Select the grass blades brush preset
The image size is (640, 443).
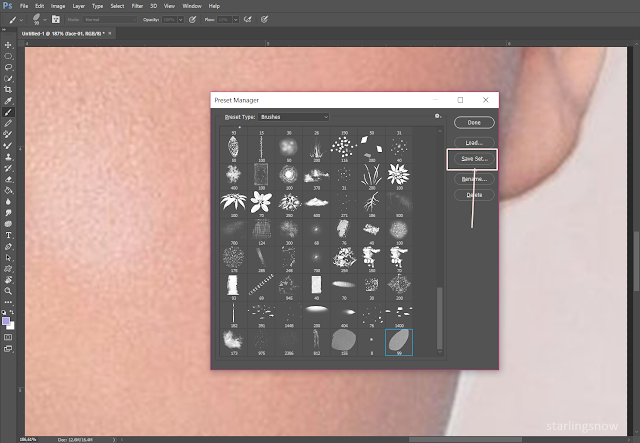(371, 176)
